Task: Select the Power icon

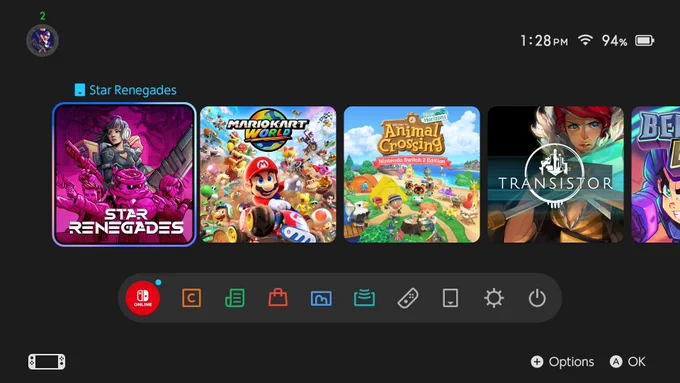Action: [x=537, y=298]
